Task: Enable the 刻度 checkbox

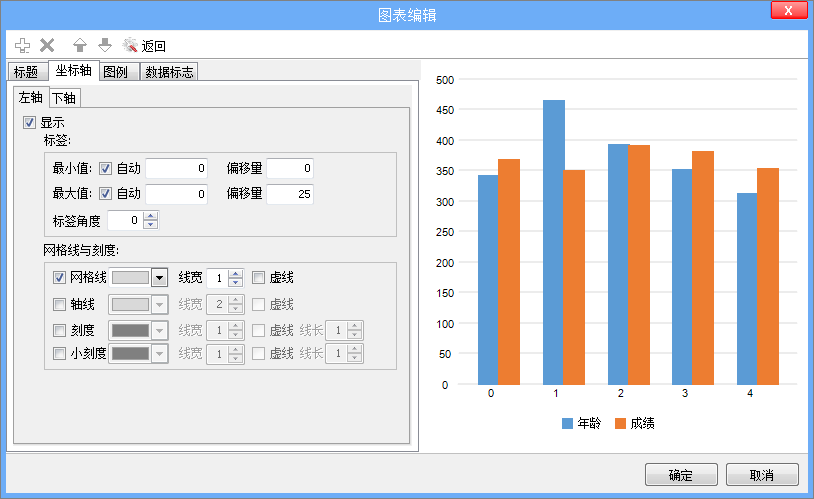Action: click(59, 330)
